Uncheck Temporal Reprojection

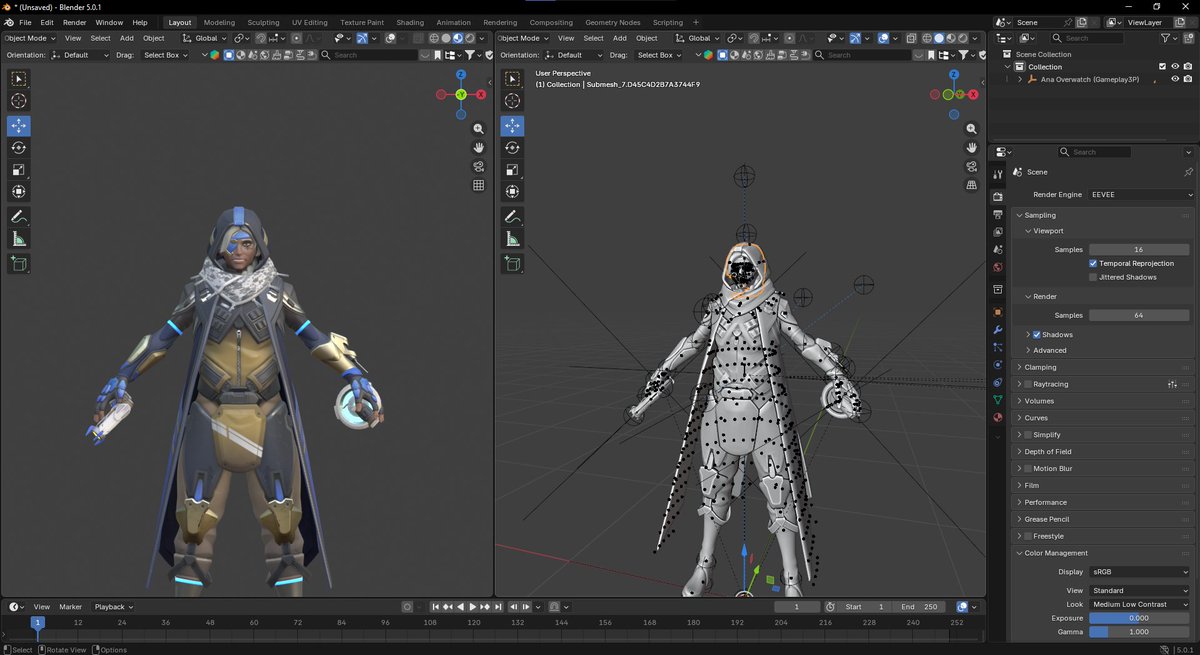1093,263
